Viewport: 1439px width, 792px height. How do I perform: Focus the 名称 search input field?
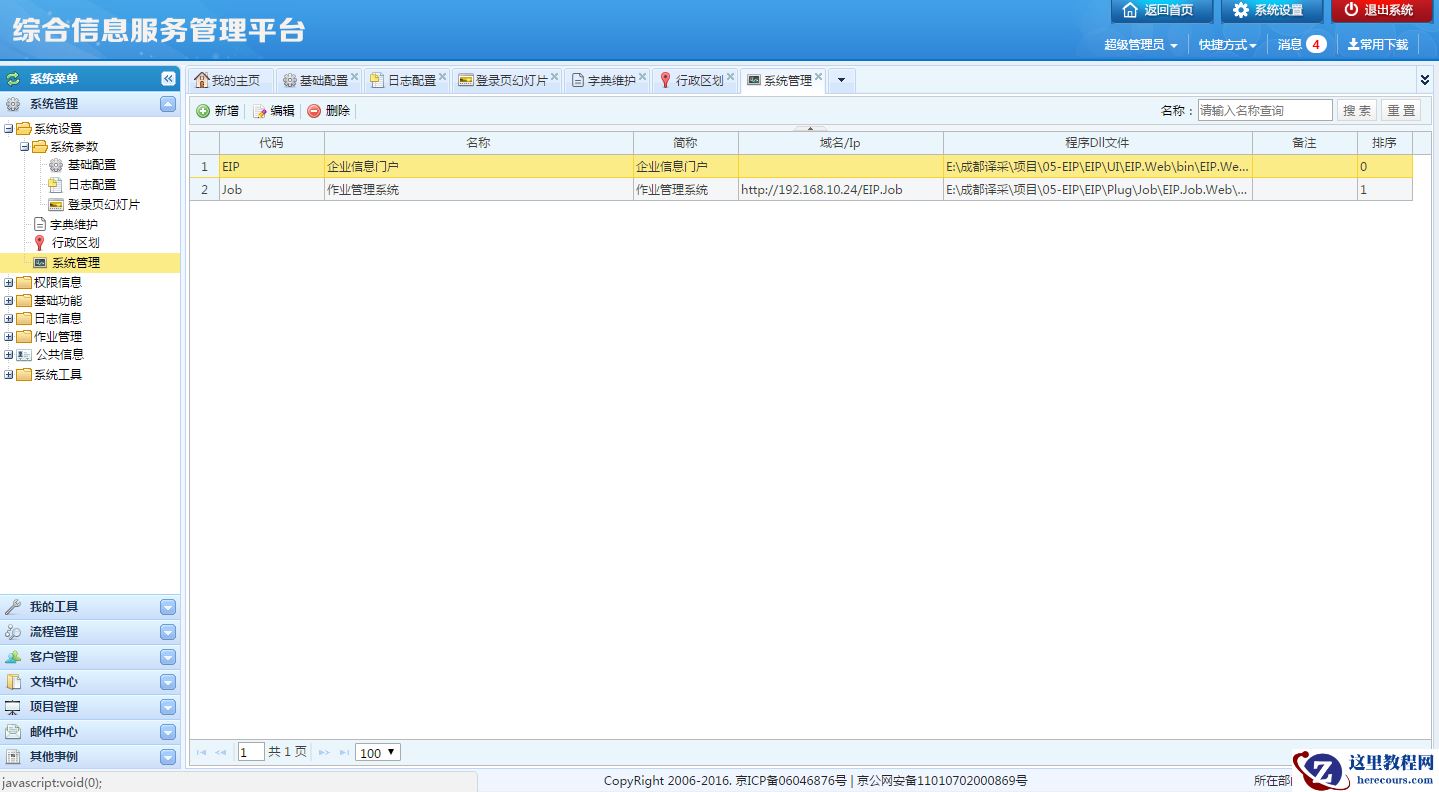point(1265,111)
